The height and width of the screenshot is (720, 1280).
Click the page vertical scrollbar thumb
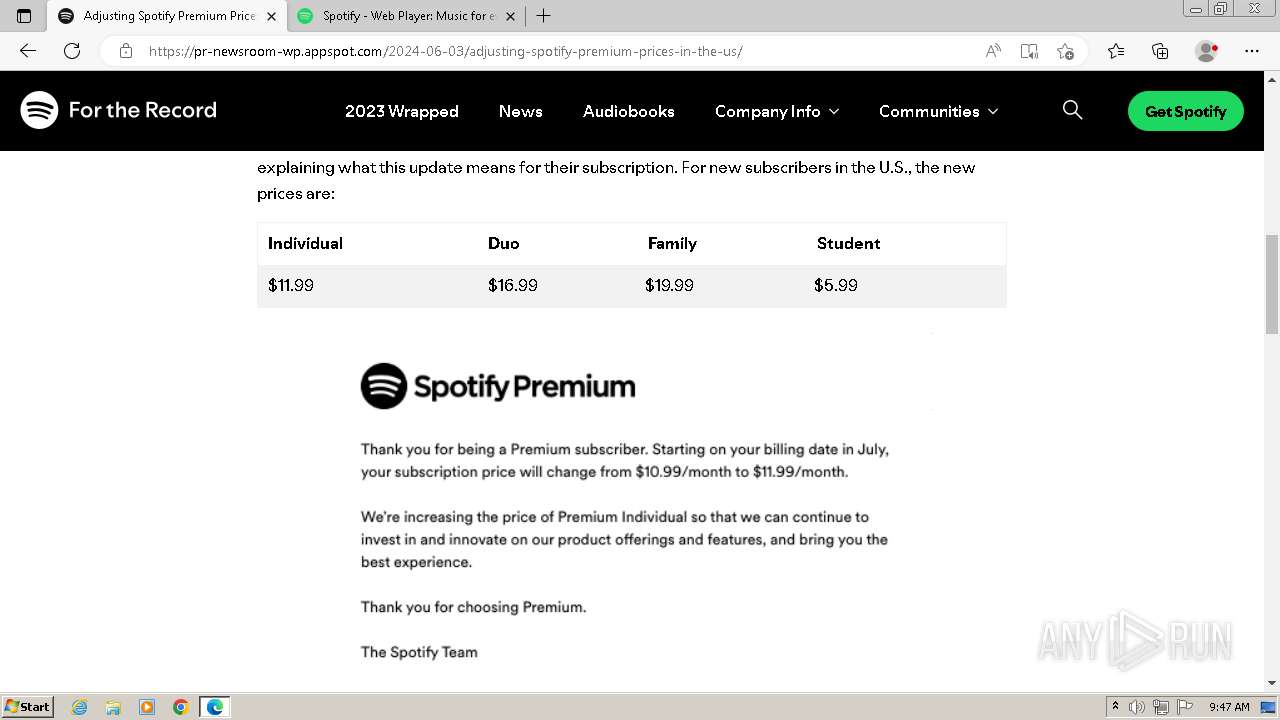click(x=1272, y=284)
